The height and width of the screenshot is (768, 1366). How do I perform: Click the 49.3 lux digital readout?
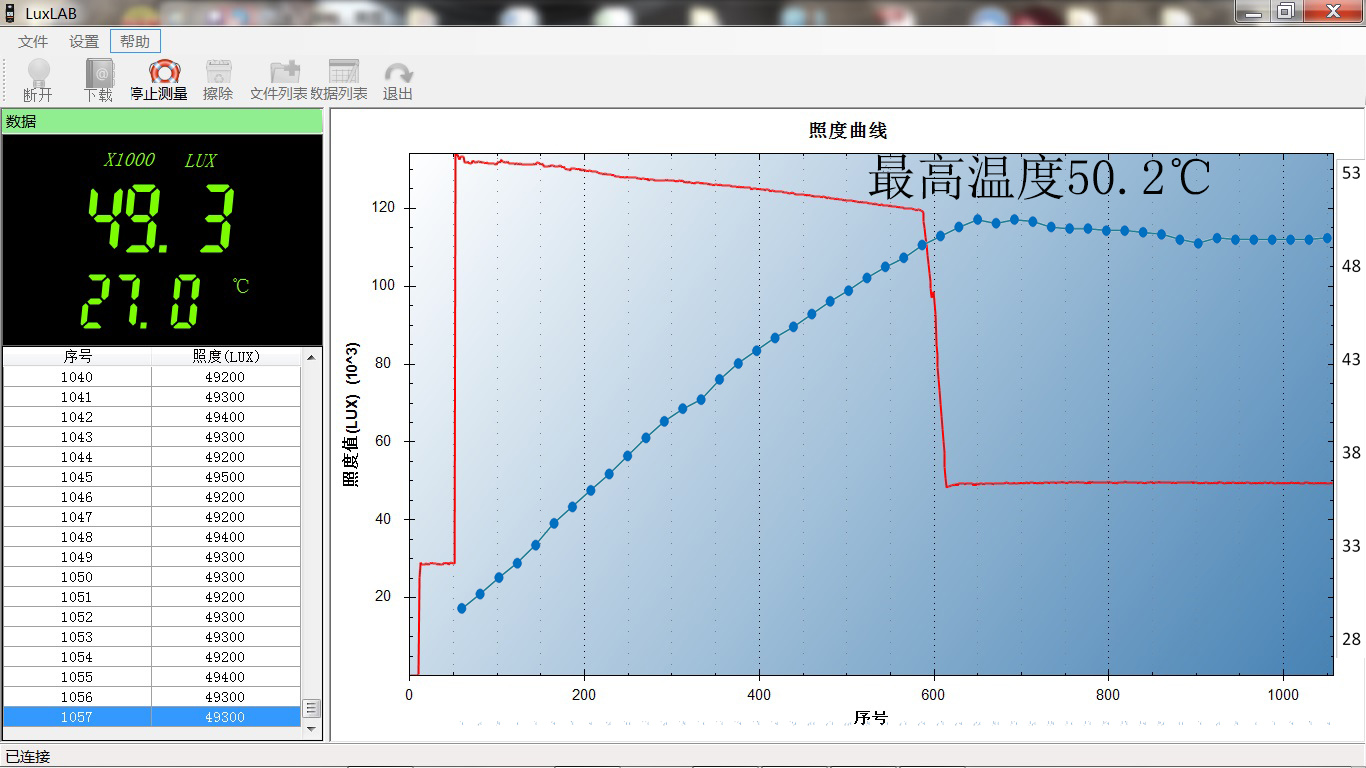(162, 218)
